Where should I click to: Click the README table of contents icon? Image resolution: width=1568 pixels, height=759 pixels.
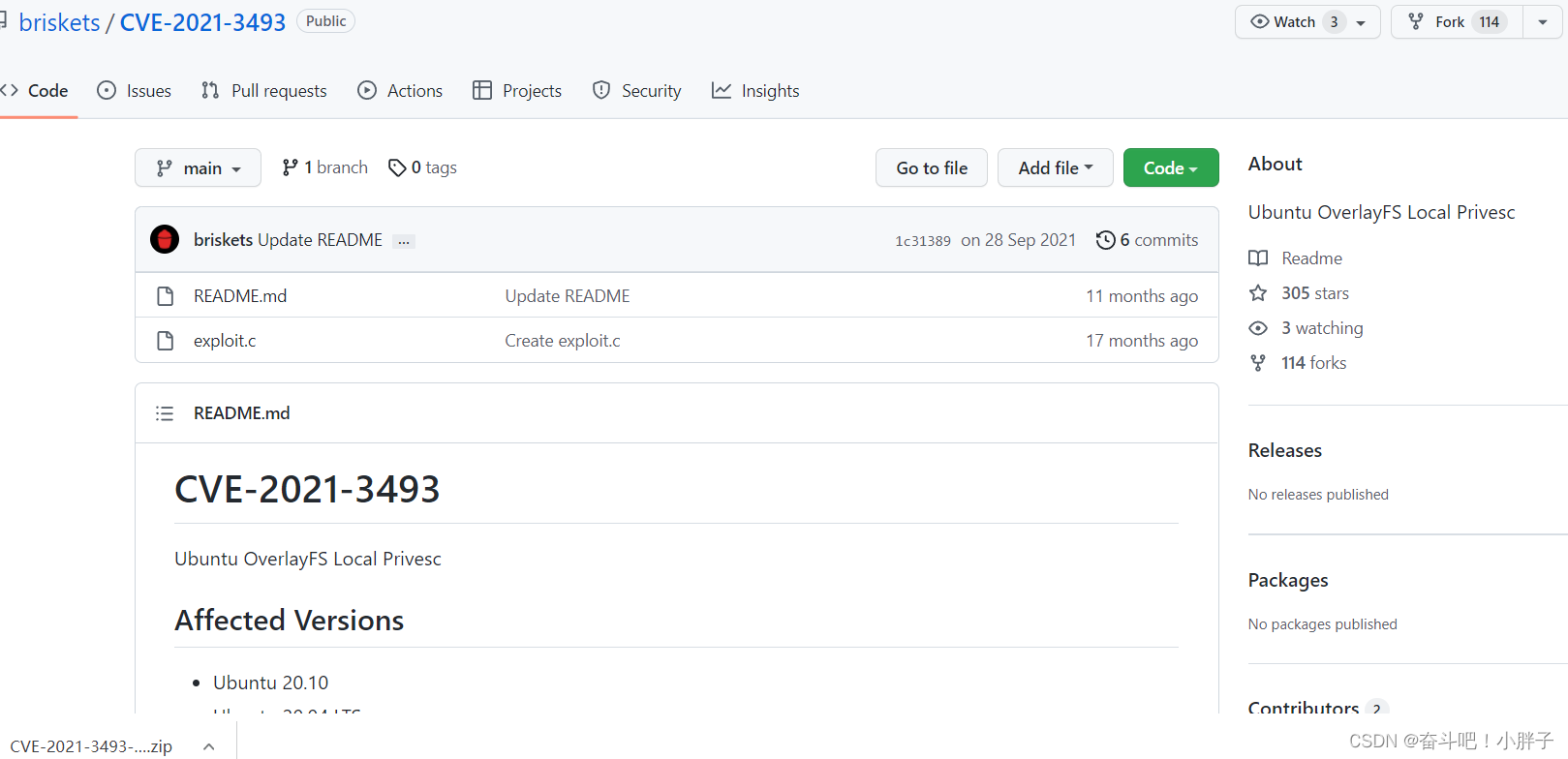165,413
